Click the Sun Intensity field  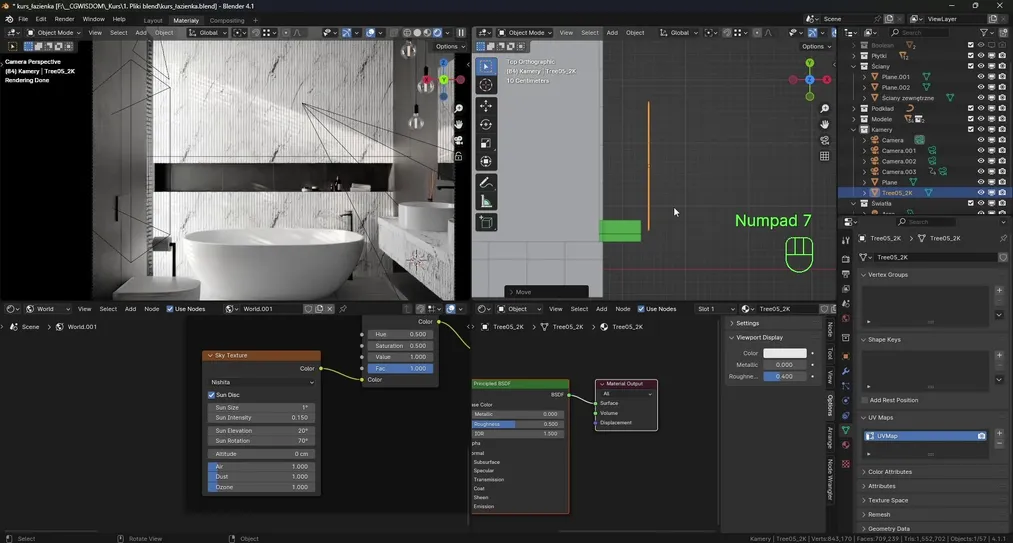click(262, 418)
